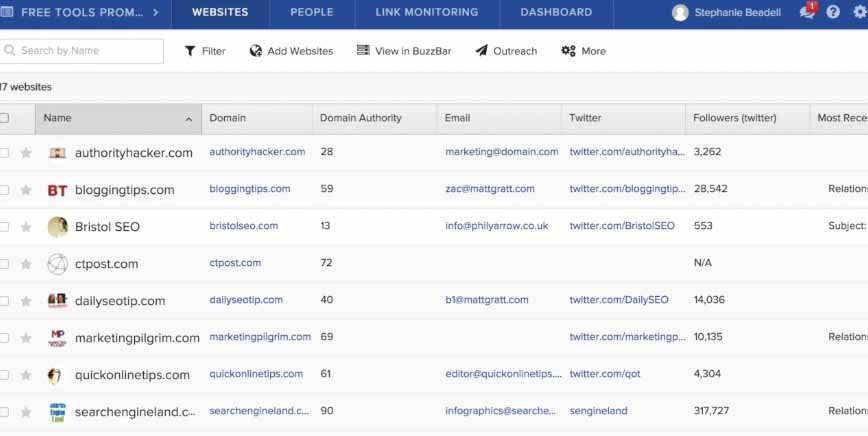Click the project list icon beside FREE TOOLS PROM
This screenshot has width=868, height=436.
point(7,12)
